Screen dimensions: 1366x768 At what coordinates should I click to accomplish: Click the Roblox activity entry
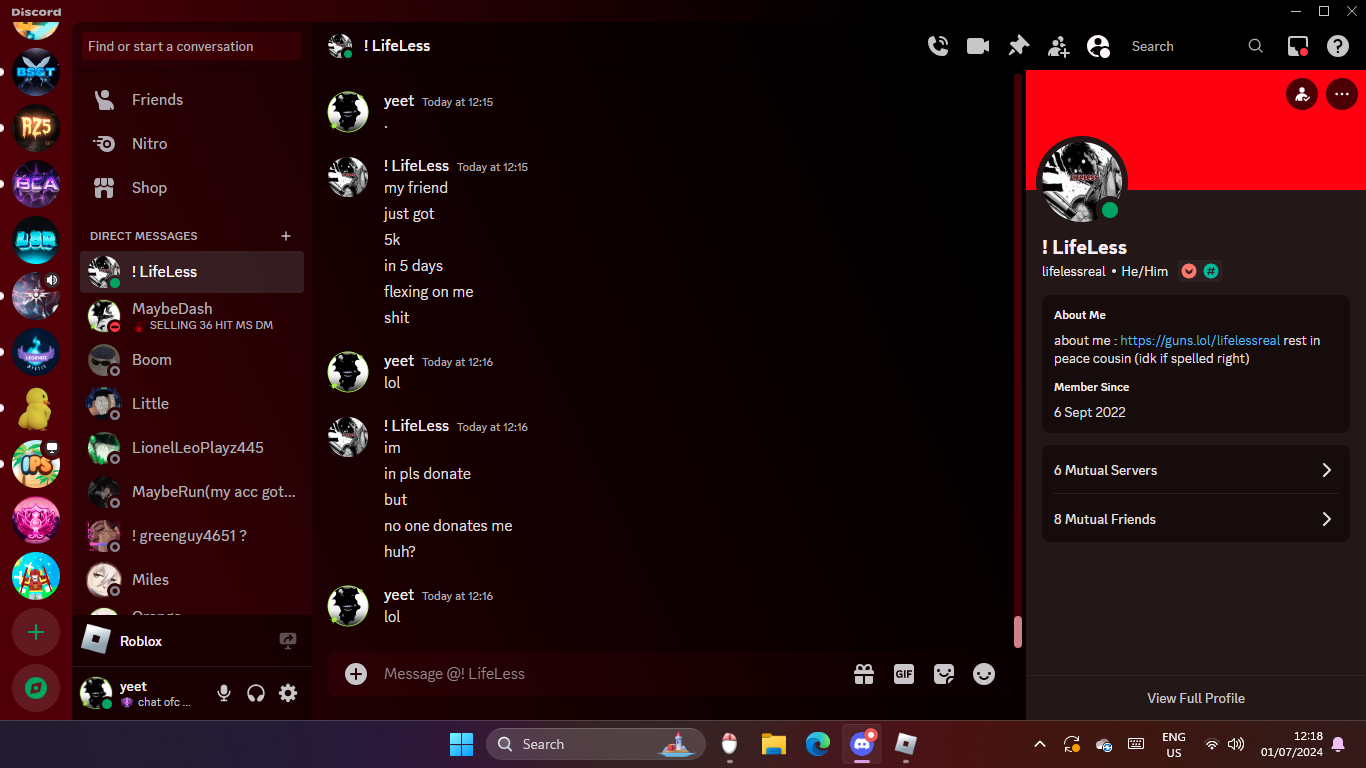click(140, 641)
